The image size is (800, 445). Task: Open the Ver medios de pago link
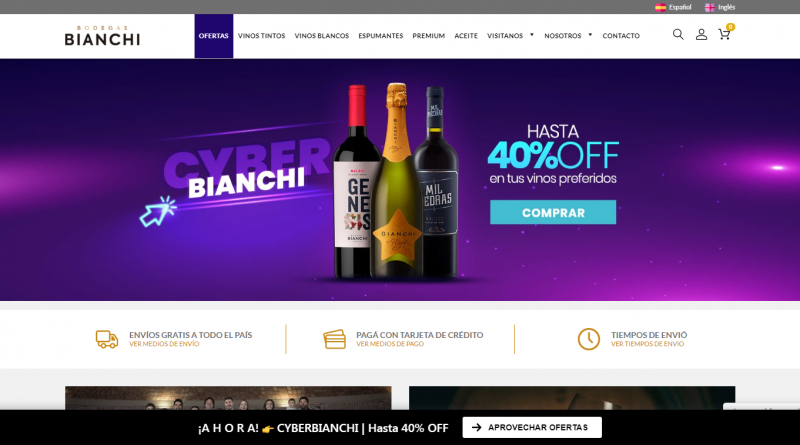(x=390, y=344)
